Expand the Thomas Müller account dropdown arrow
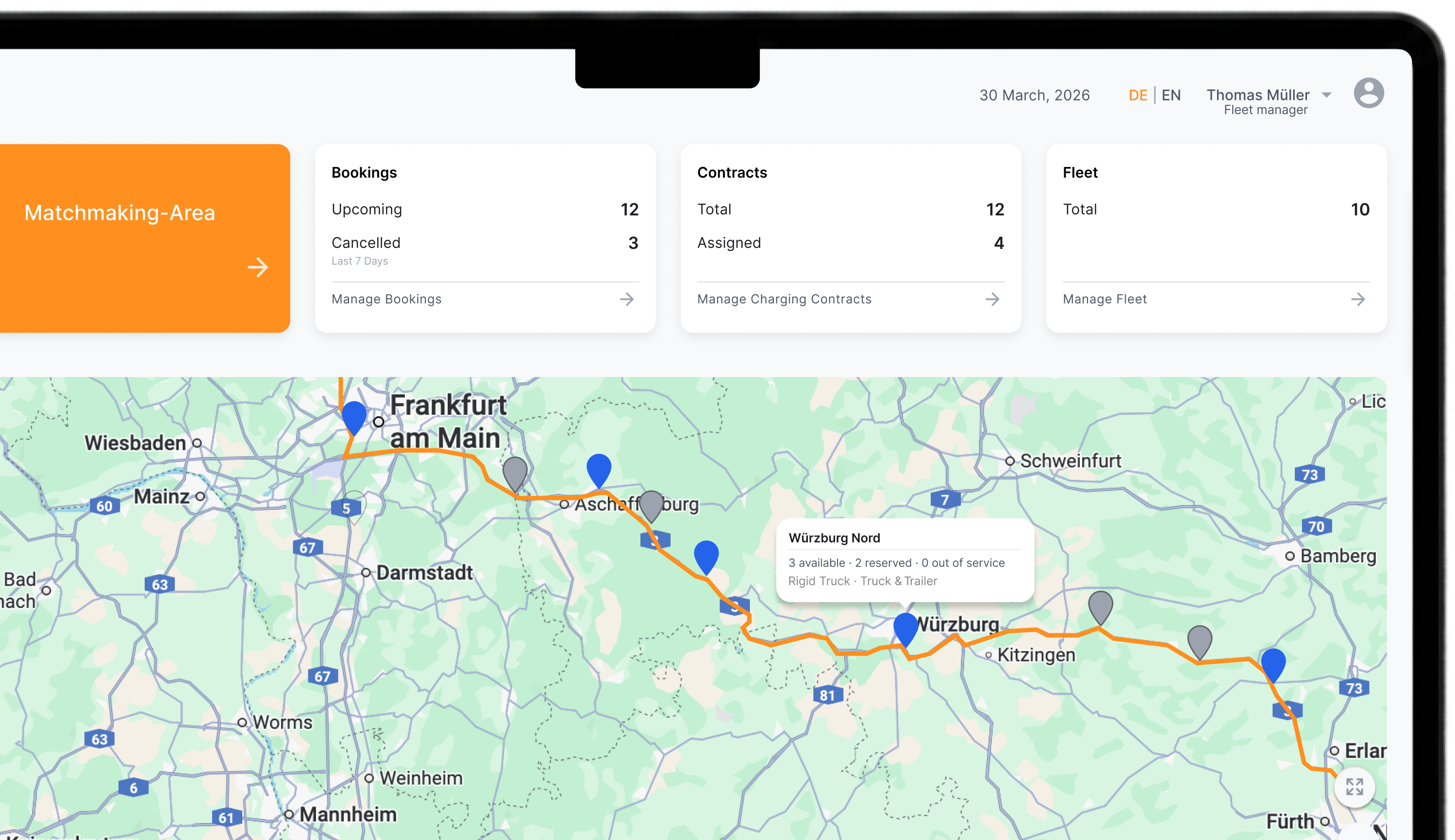The image size is (1455, 840). (x=1326, y=95)
